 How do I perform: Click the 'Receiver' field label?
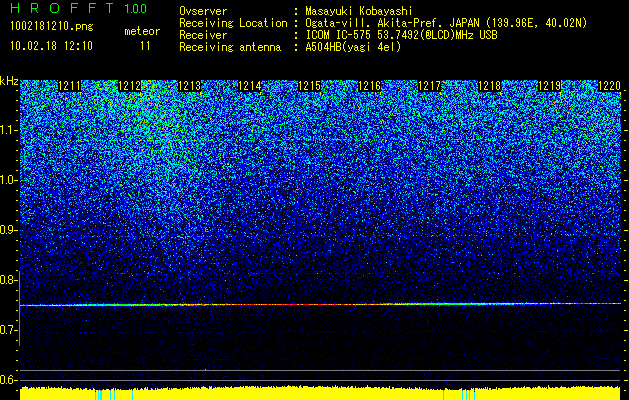pos(203,35)
